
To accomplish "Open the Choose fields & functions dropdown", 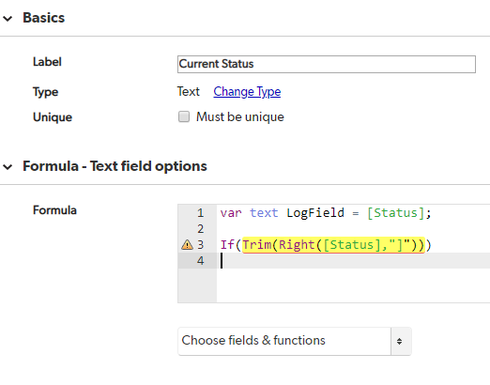I will coord(284,341).
